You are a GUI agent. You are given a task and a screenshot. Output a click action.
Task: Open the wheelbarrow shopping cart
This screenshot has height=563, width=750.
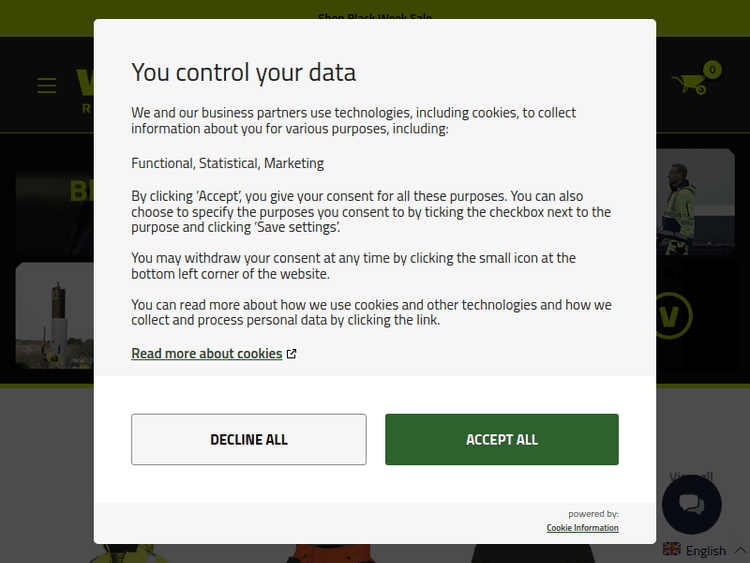click(x=690, y=84)
